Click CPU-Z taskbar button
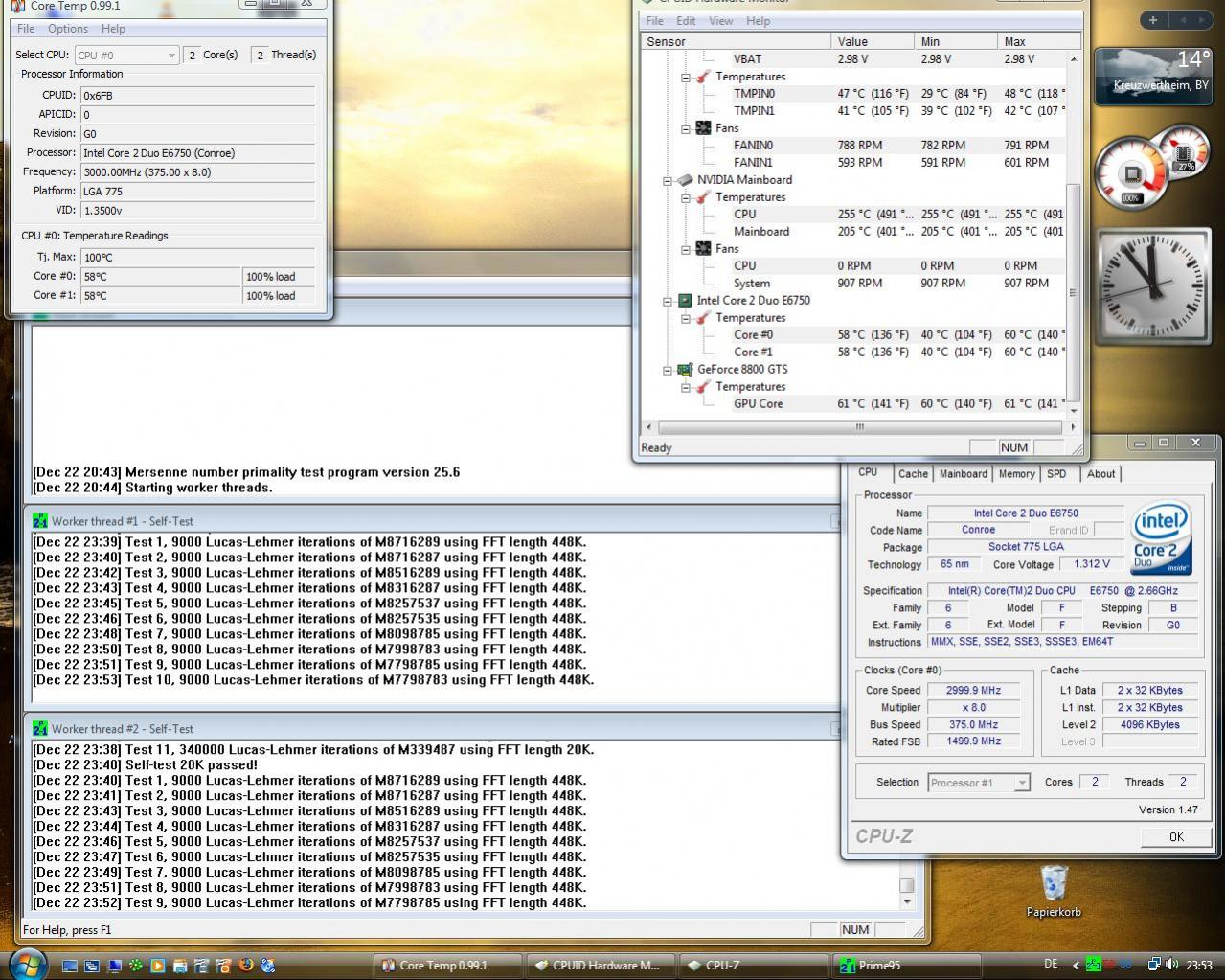The image size is (1225, 980). [754, 966]
